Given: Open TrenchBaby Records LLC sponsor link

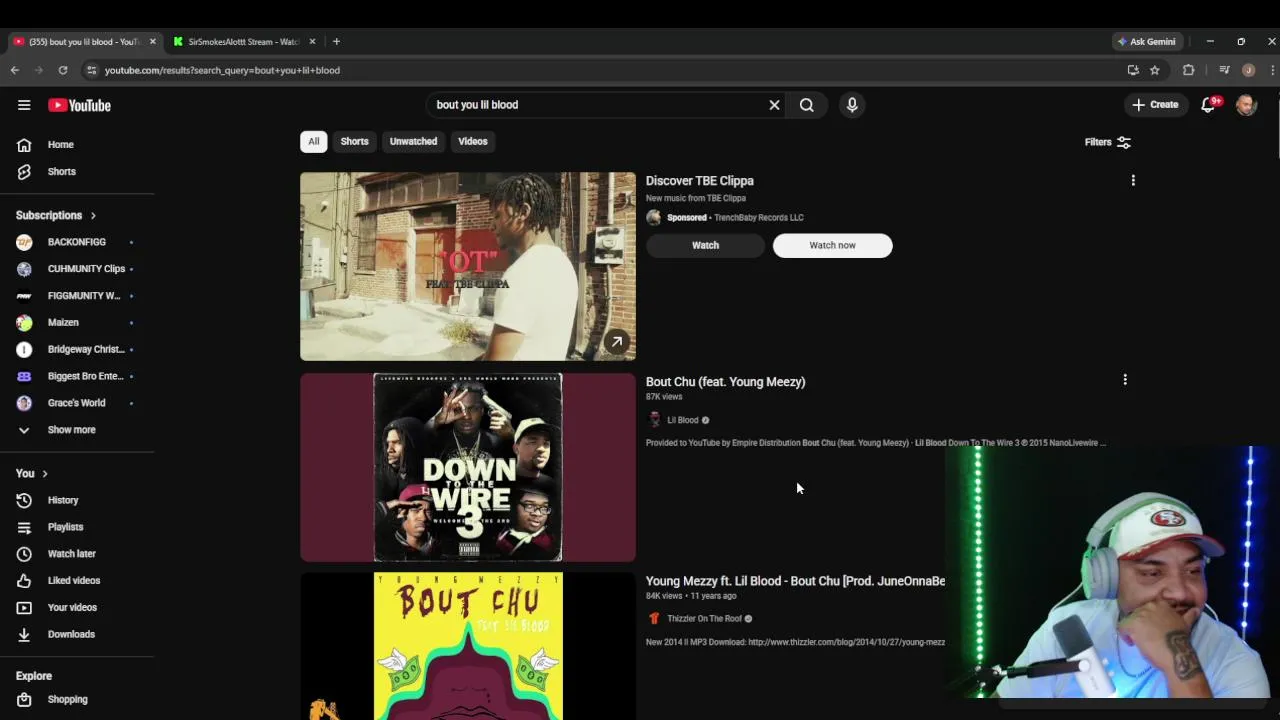Looking at the screenshot, I should coord(758,218).
